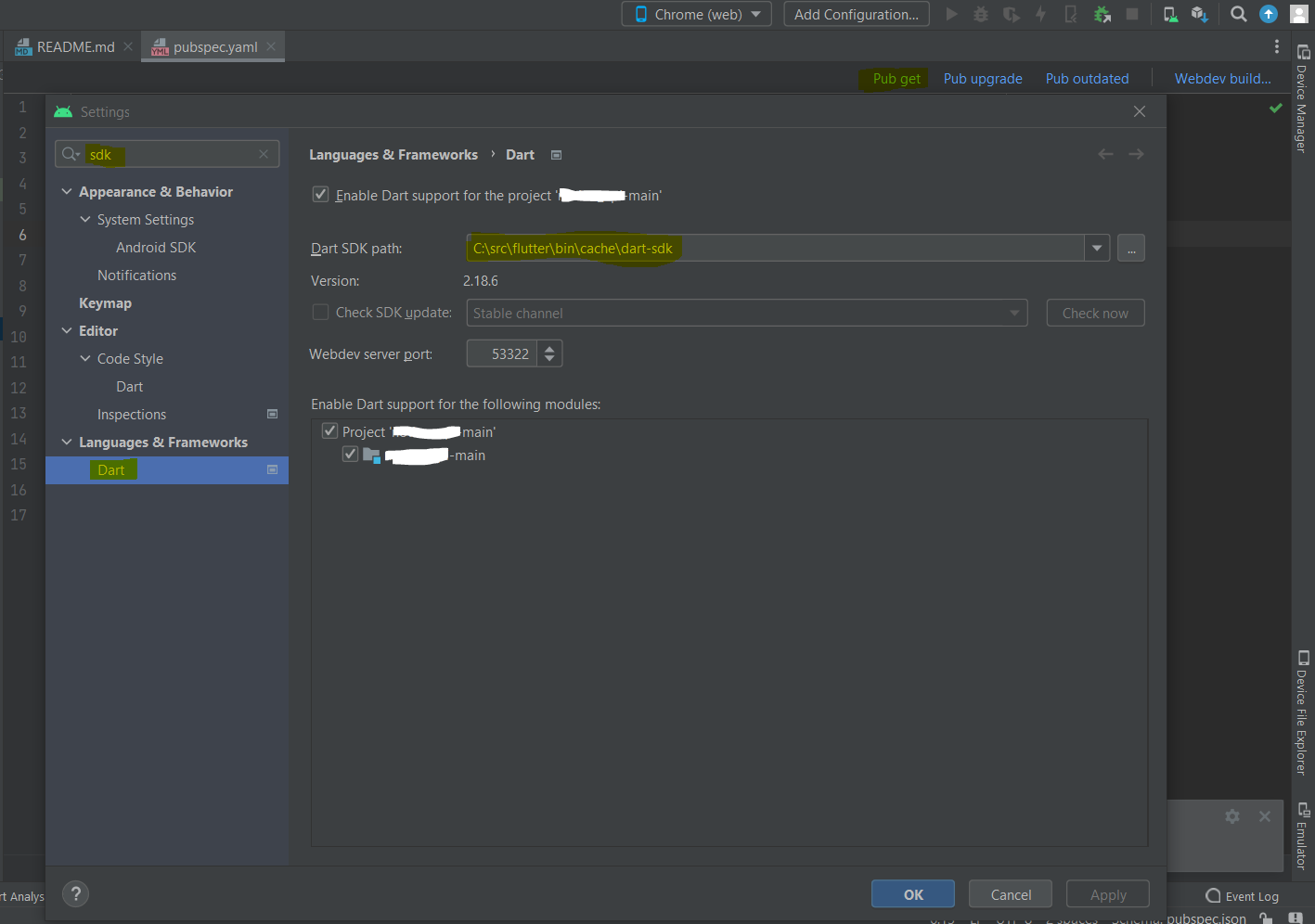Click project-level icon beside Dart breadcrumb
The image size is (1315, 924).
click(x=557, y=155)
